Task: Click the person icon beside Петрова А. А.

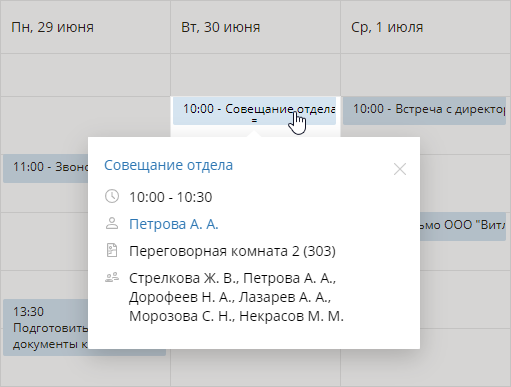Action: [112, 223]
